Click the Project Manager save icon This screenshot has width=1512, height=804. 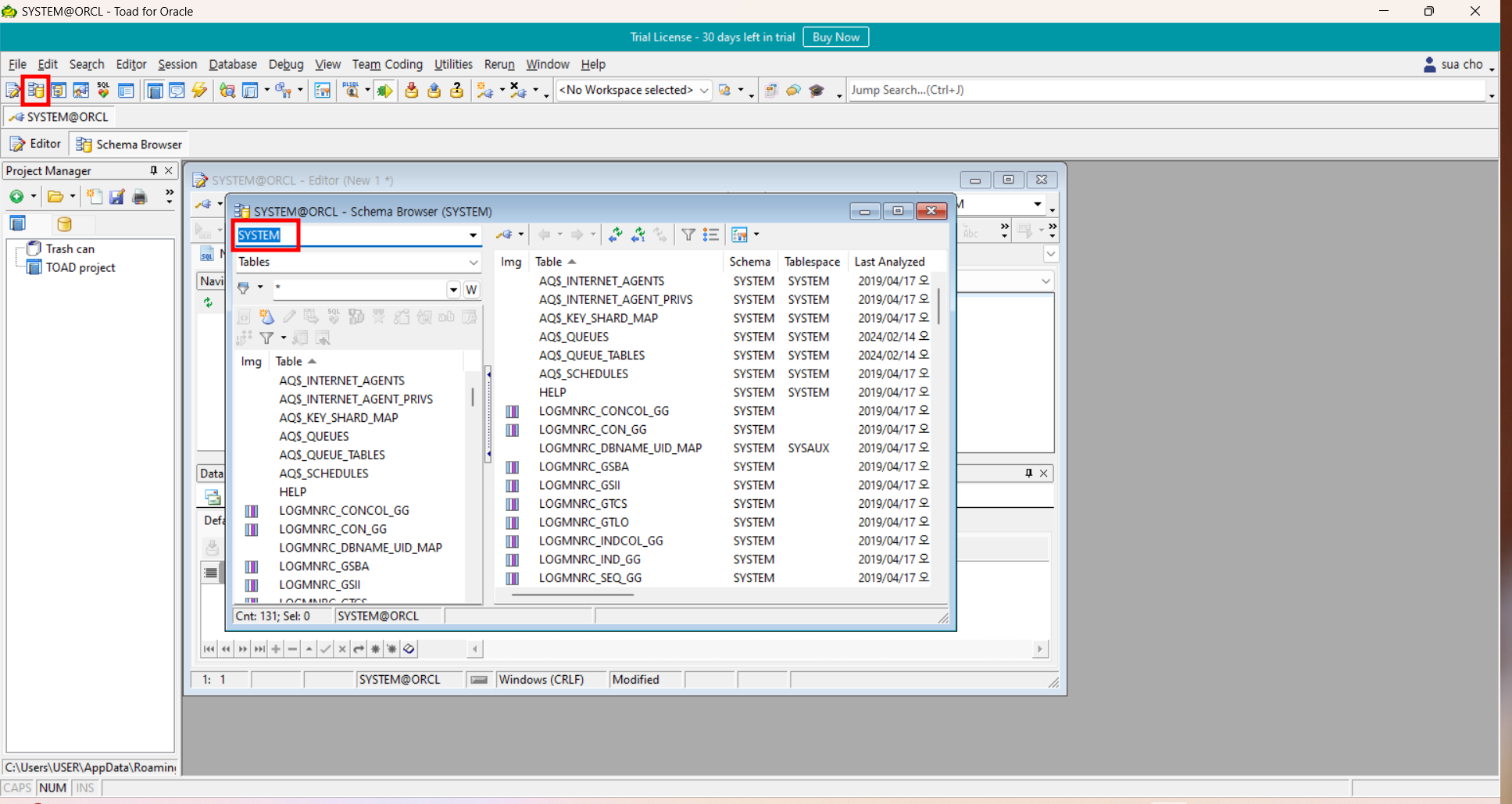click(117, 197)
